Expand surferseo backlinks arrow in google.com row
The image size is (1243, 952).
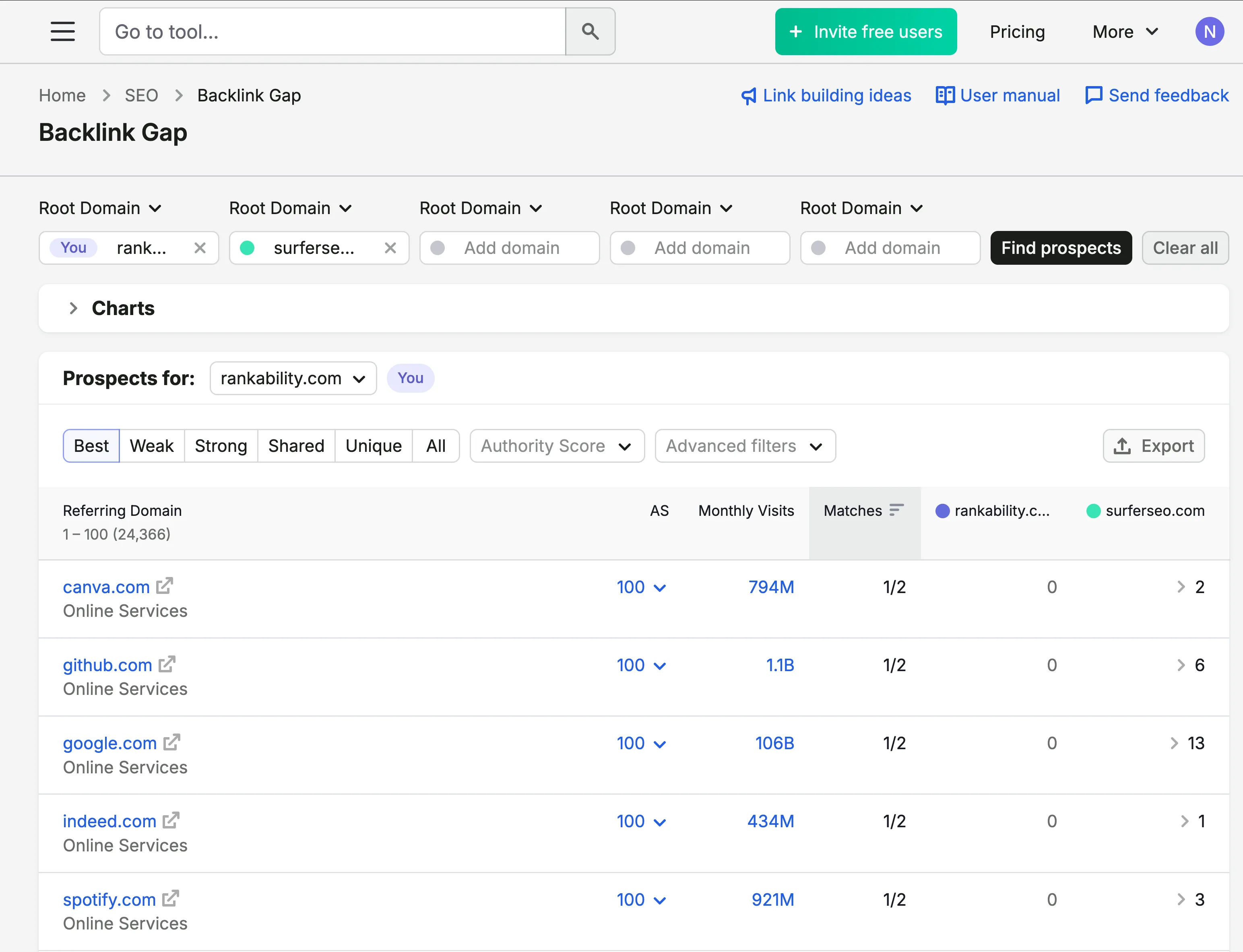point(1174,744)
